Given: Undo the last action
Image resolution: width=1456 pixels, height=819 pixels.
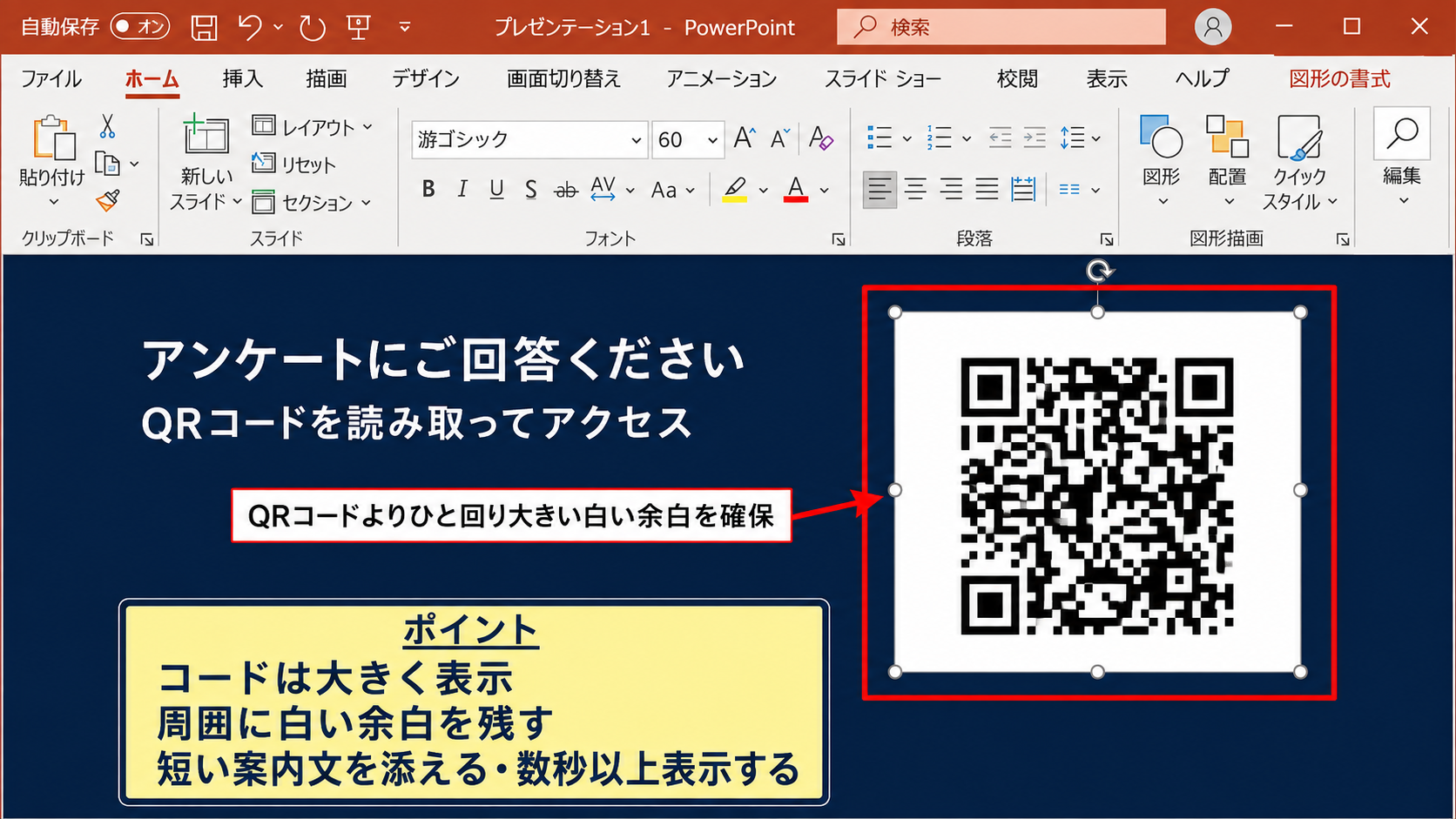Looking at the screenshot, I should (250, 27).
